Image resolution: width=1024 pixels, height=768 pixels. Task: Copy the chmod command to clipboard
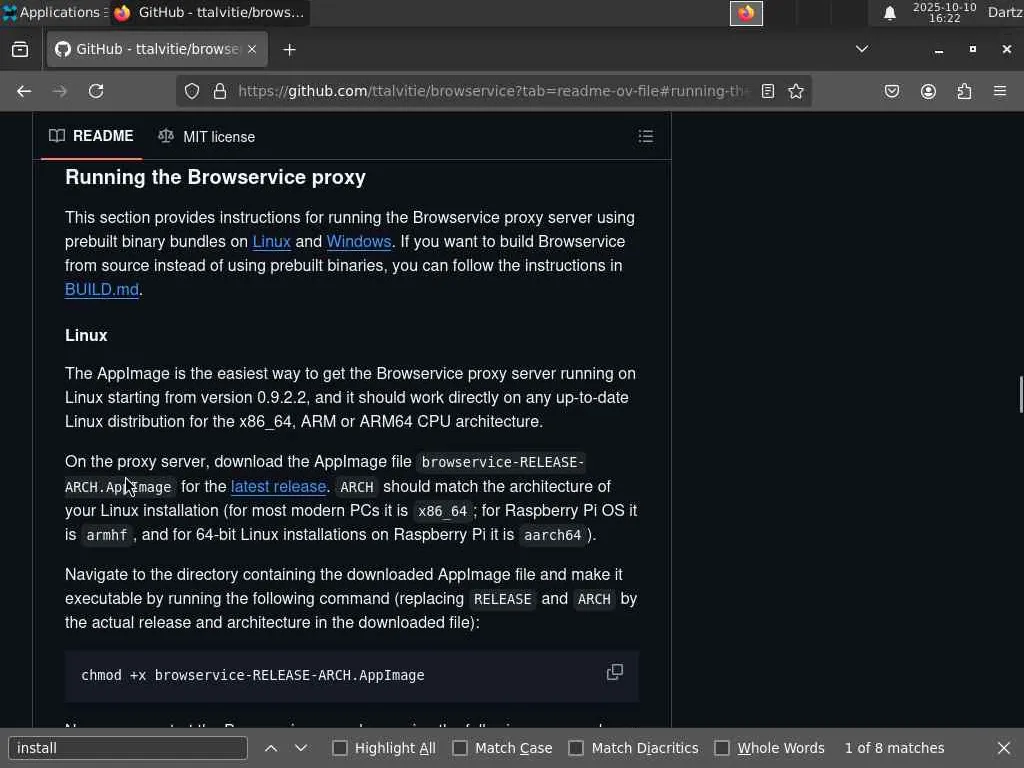[x=615, y=672]
